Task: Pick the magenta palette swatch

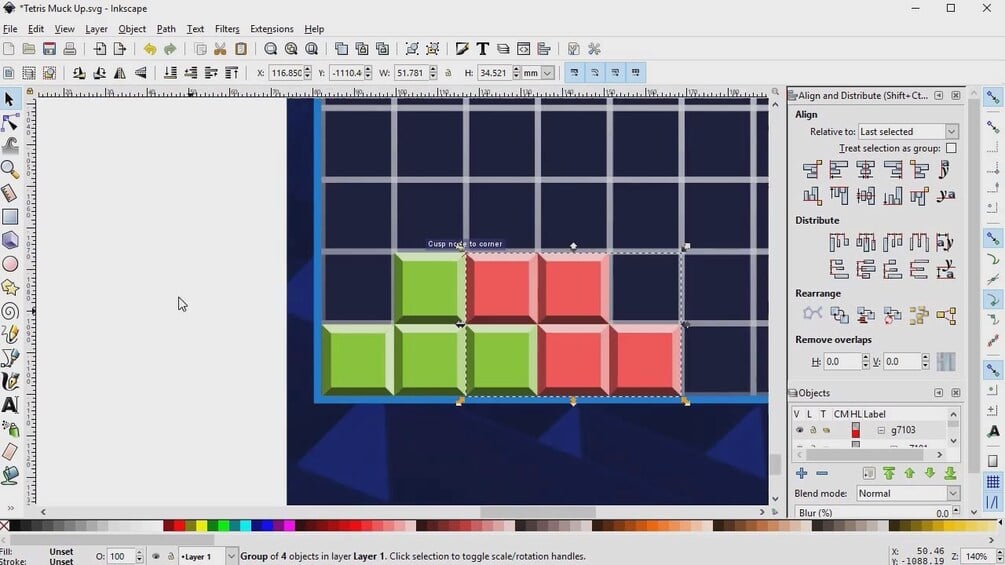Action: click(289, 526)
